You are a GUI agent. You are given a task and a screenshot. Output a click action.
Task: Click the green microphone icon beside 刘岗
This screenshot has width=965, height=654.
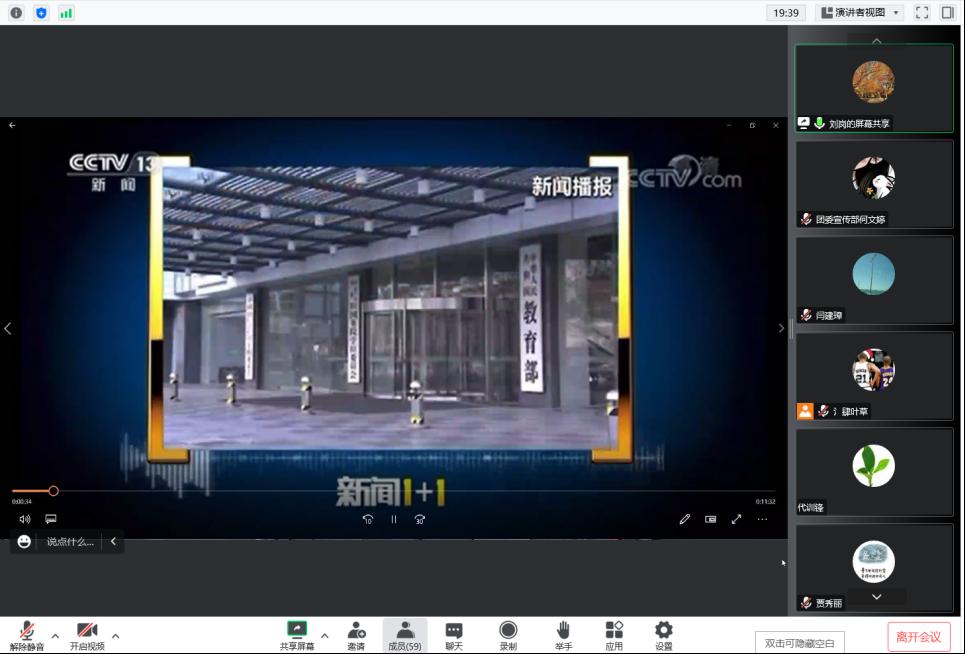(819, 123)
